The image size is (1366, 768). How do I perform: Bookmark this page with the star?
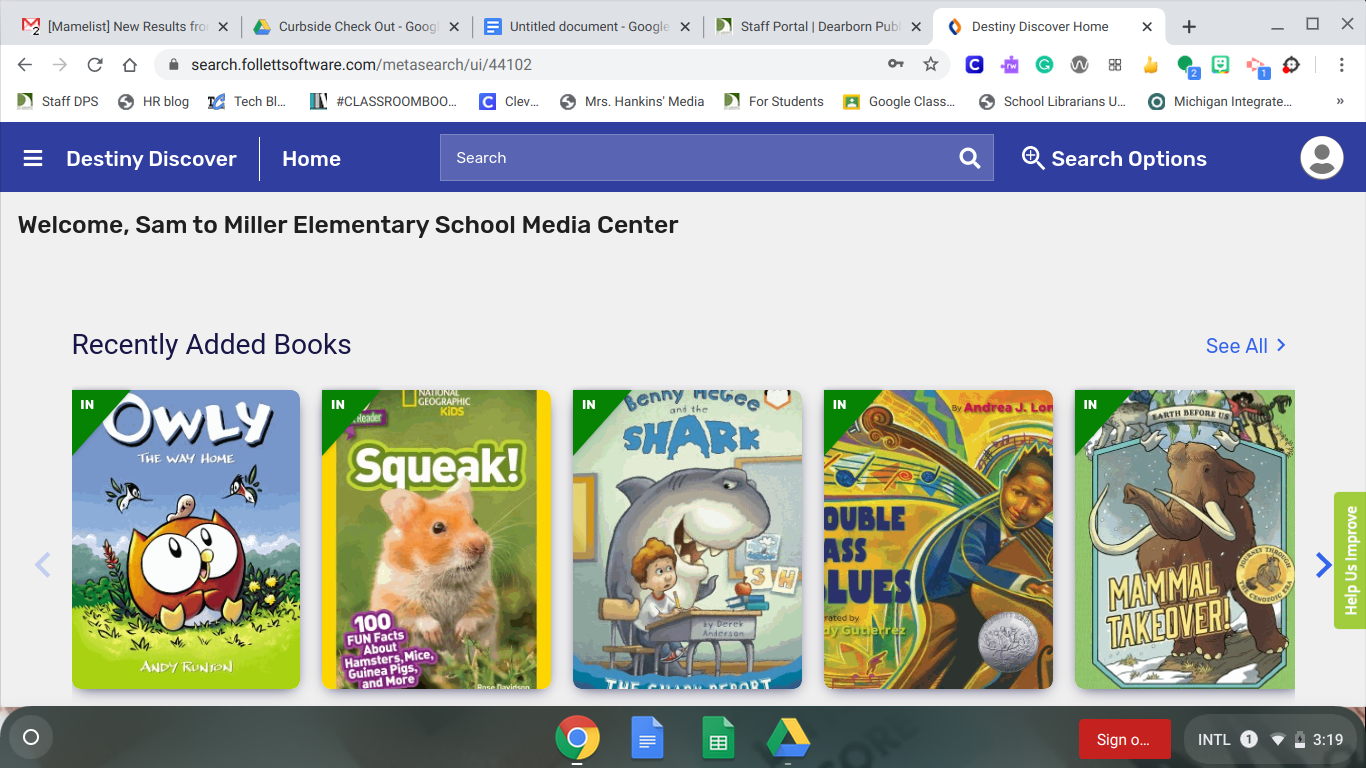(x=930, y=64)
